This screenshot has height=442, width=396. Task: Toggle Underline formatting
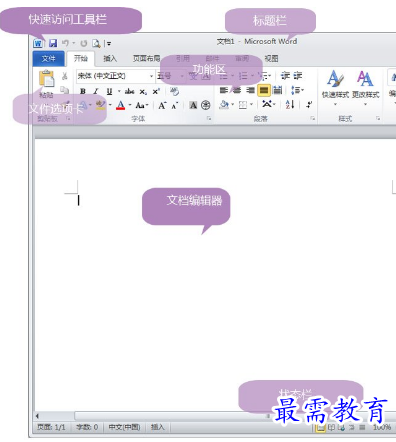(x=109, y=91)
